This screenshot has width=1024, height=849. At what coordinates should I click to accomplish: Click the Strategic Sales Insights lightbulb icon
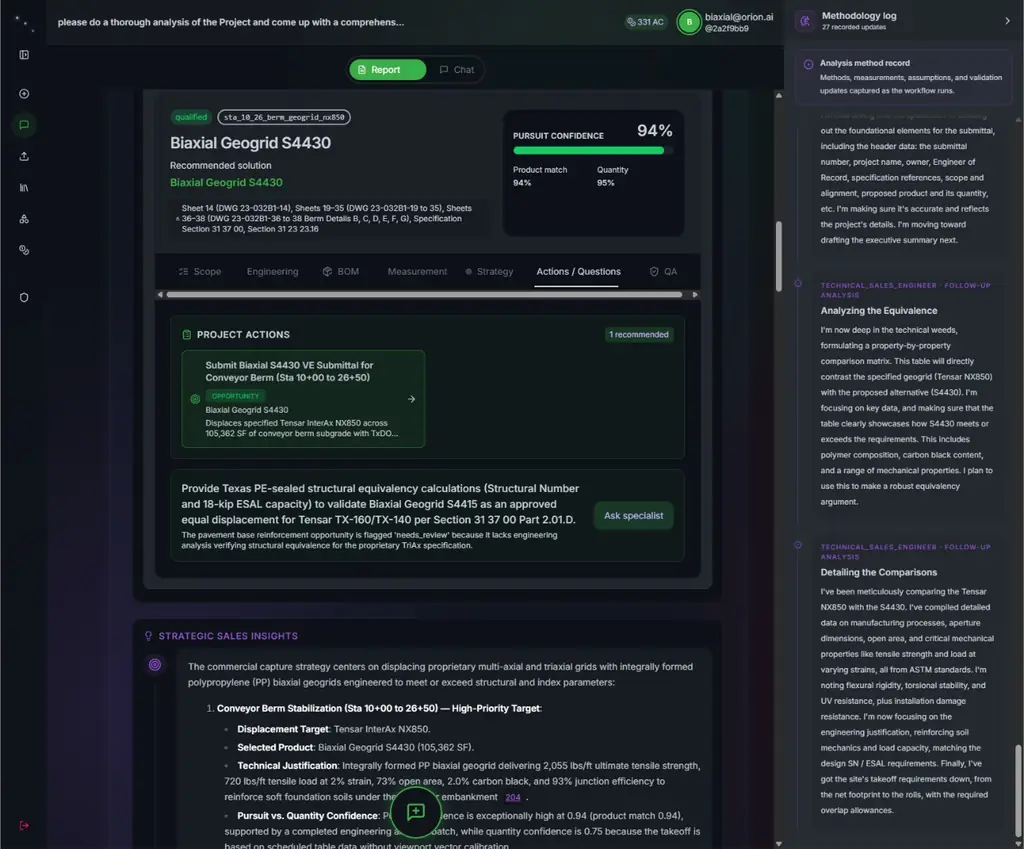(148, 636)
